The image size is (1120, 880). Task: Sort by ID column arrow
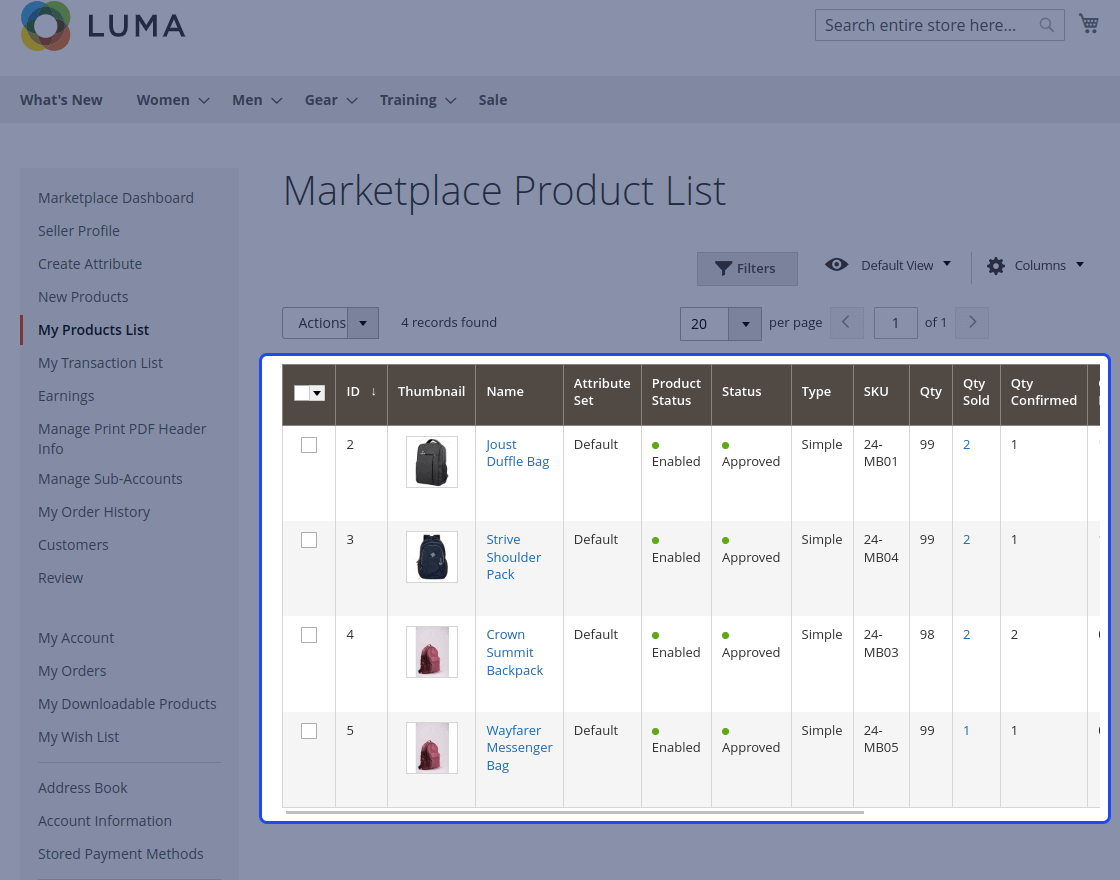coord(373,391)
